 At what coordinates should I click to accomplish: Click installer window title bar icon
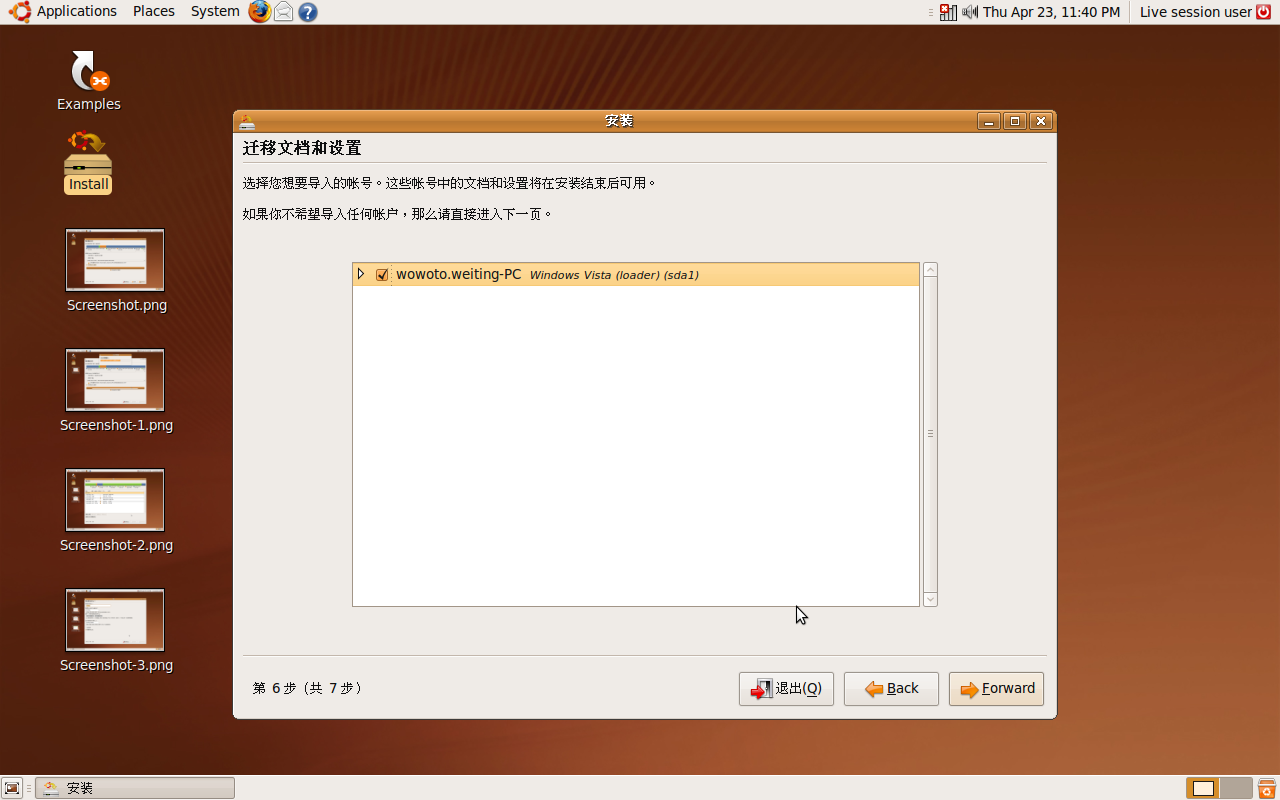click(x=247, y=121)
